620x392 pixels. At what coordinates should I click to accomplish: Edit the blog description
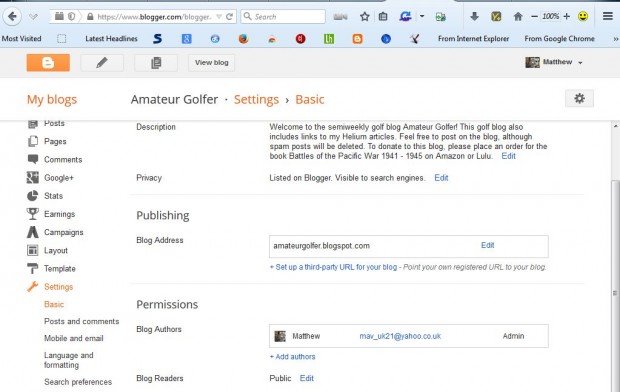click(508, 156)
